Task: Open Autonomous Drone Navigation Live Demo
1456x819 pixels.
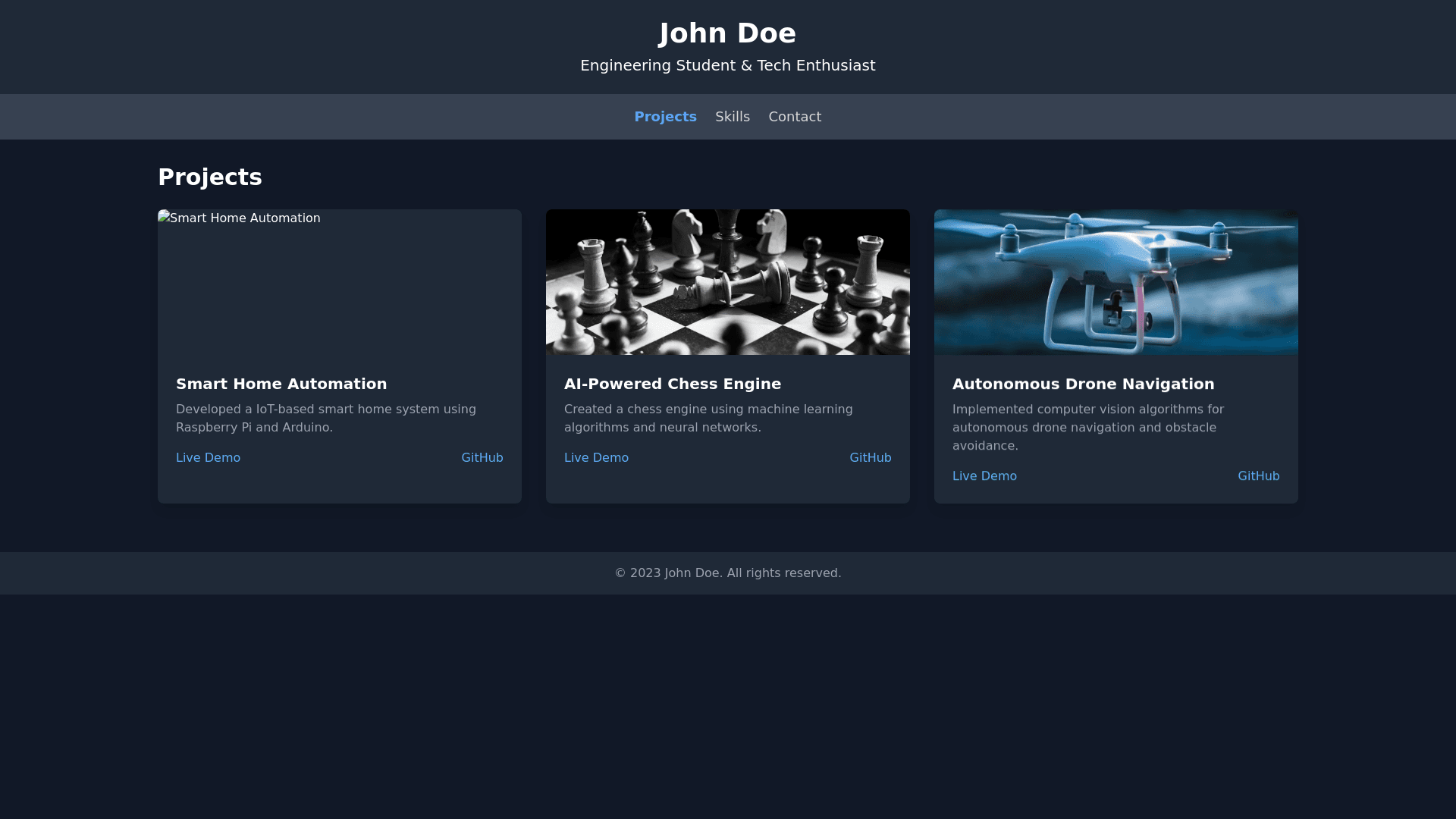Action: [984, 476]
